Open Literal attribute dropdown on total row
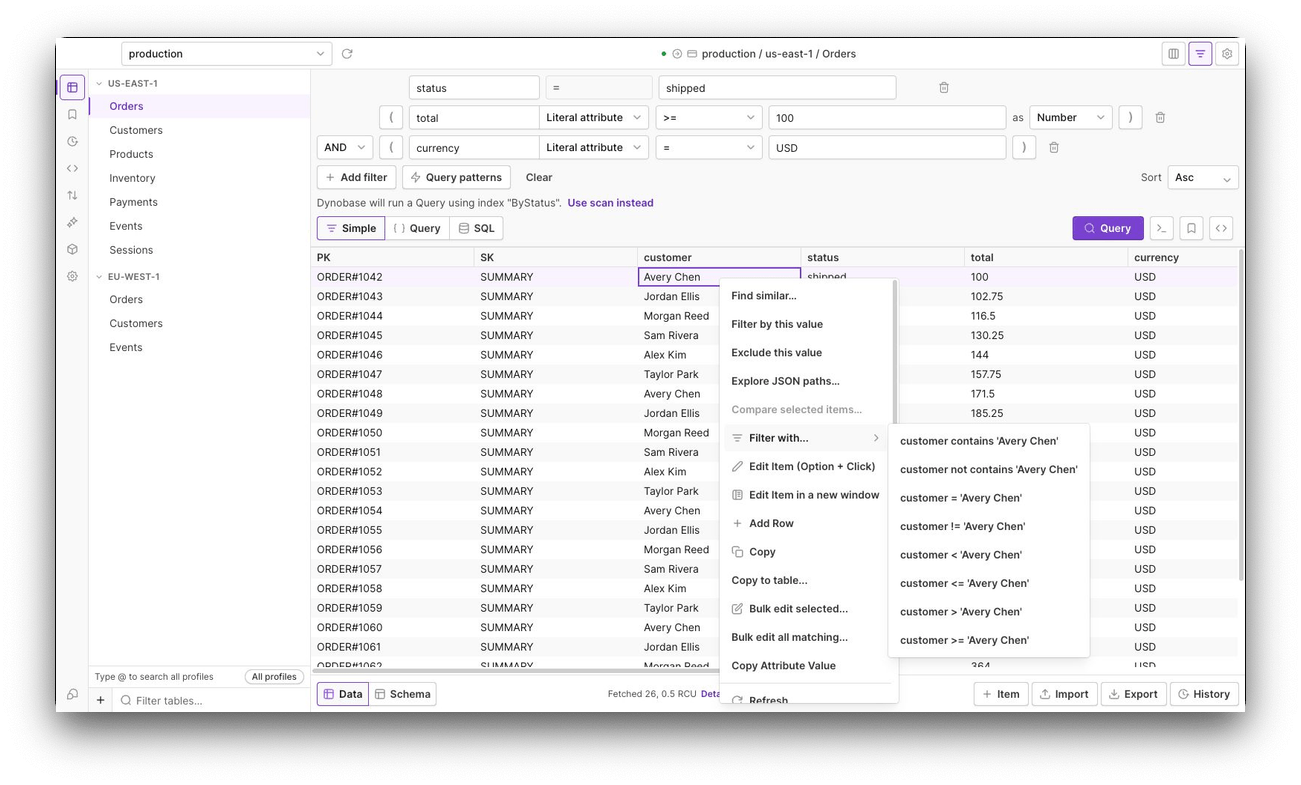1301x785 pixels. pyautogui.click(x=594, y=118)
